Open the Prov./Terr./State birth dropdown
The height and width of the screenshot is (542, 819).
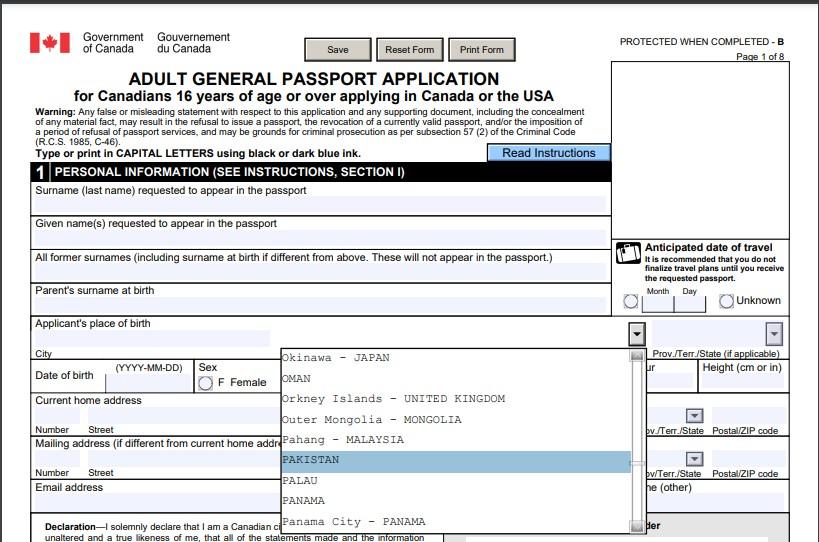(x=774, y=334)
